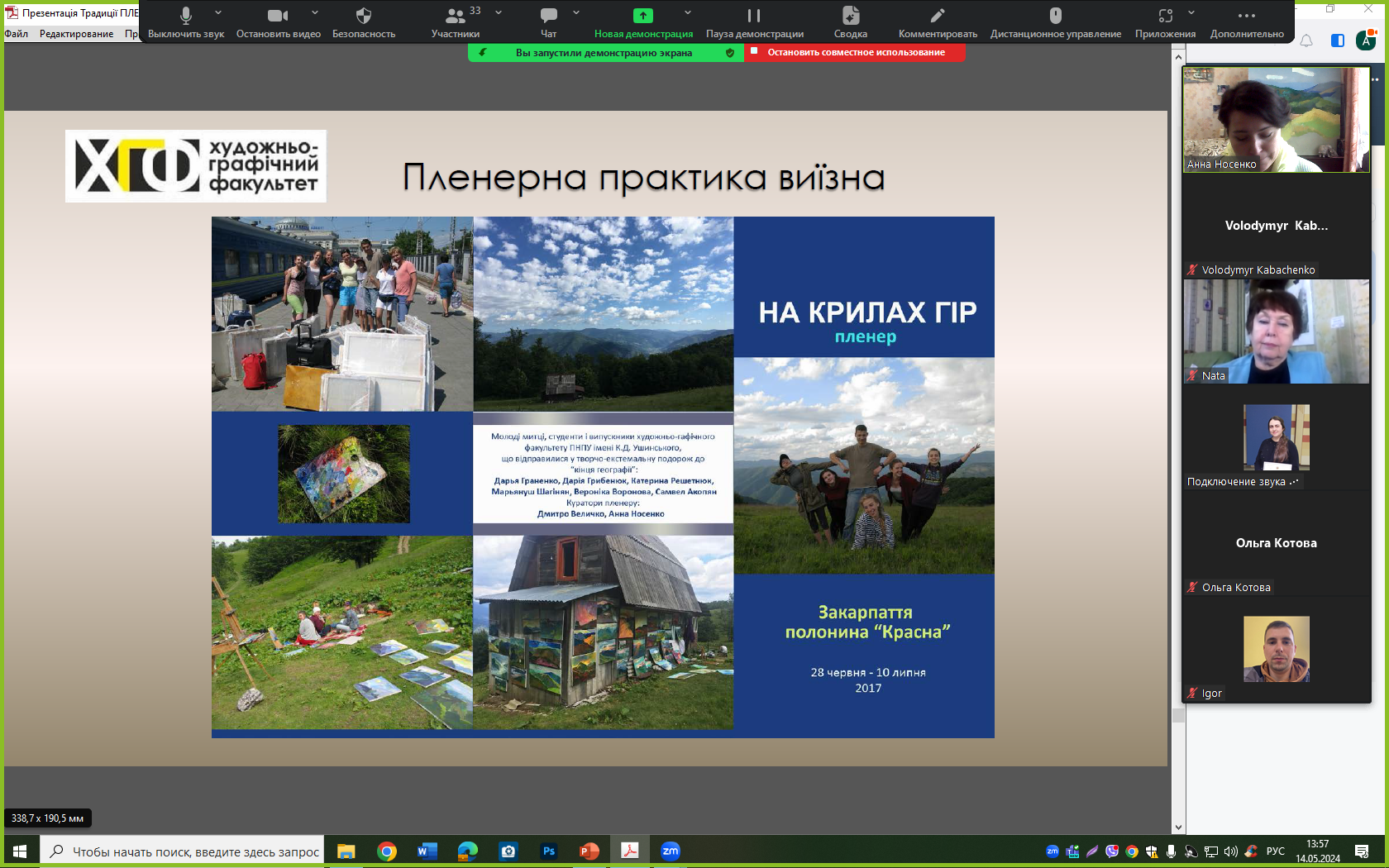
Task: Open the Annotate (Комментировать) pencil tool
Action: [x=937, y=17]
